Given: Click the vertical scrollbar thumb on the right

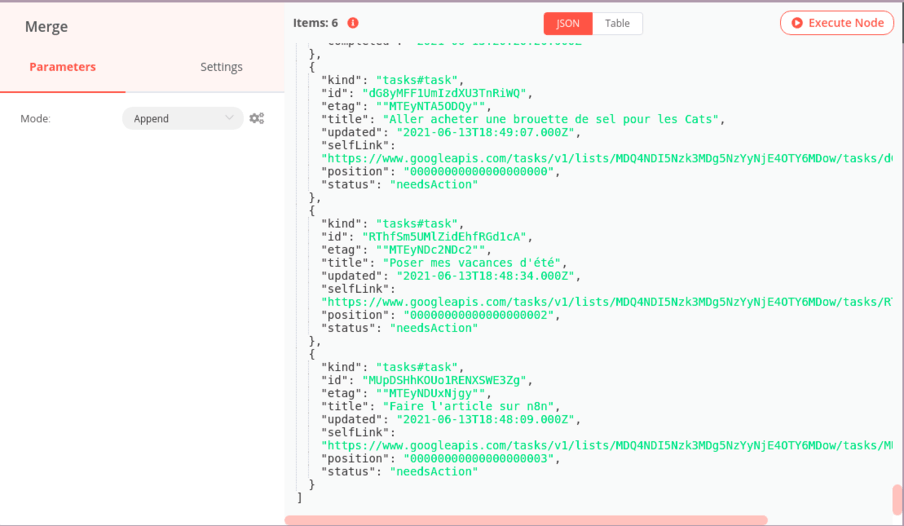Looking at the screenshot, I should click(897, 498).
